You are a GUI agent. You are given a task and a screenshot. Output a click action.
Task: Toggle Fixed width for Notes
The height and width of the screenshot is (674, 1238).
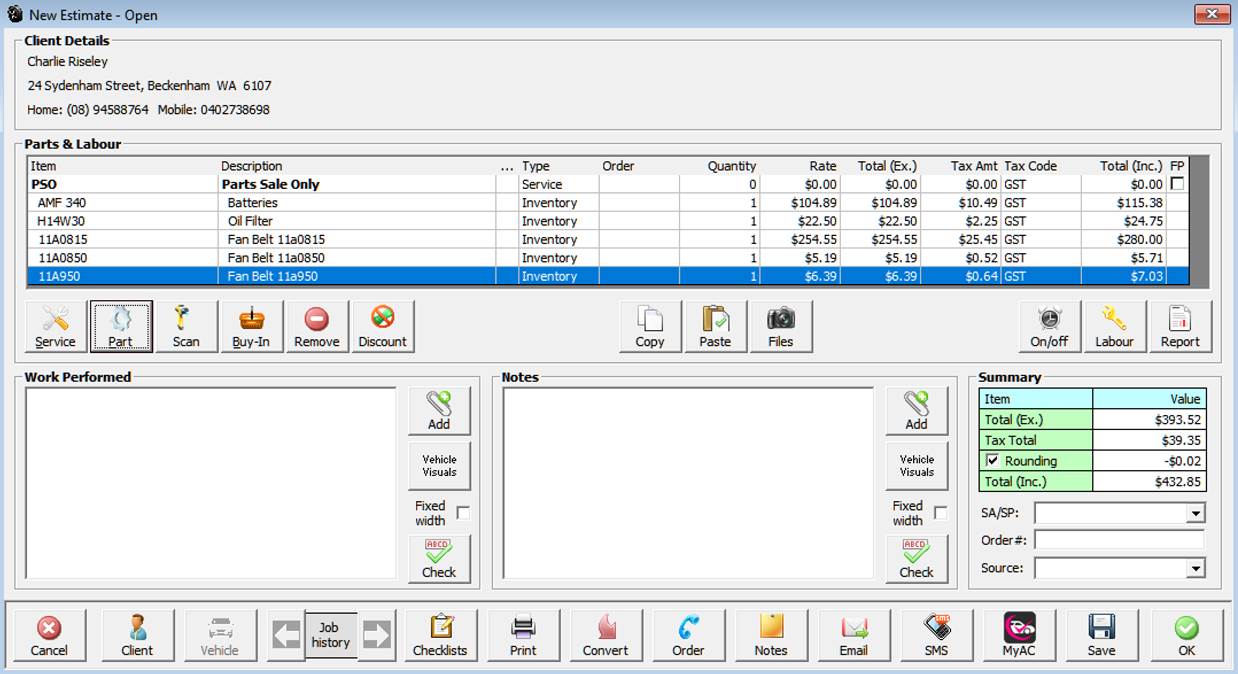coord(940,513)
